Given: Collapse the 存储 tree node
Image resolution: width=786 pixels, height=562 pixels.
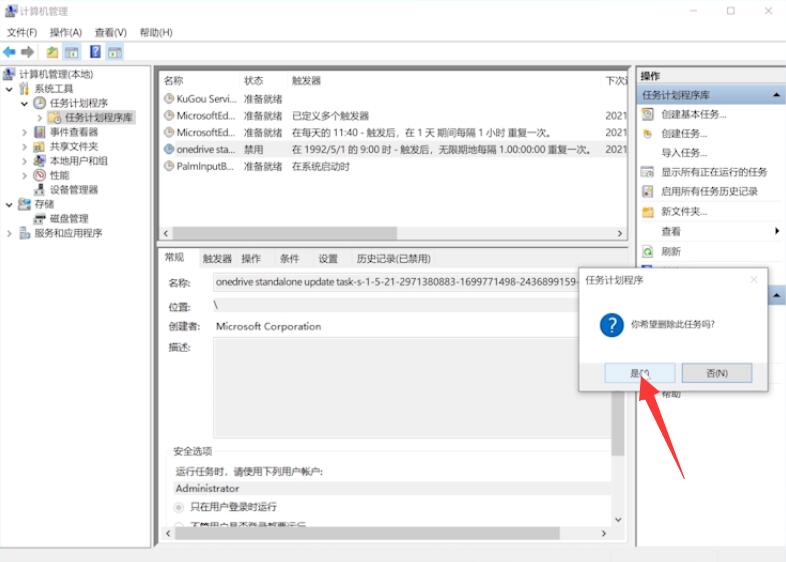Looking at the screenshot, I should pyautogui.click(x=9, y=205).
